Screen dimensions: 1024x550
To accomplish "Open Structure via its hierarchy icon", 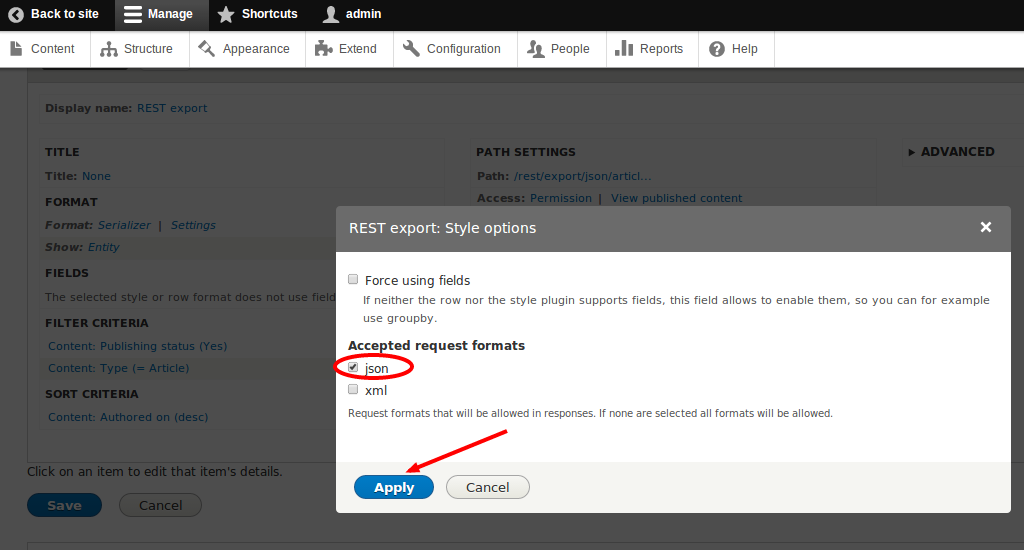I will [x=108, y=49].
